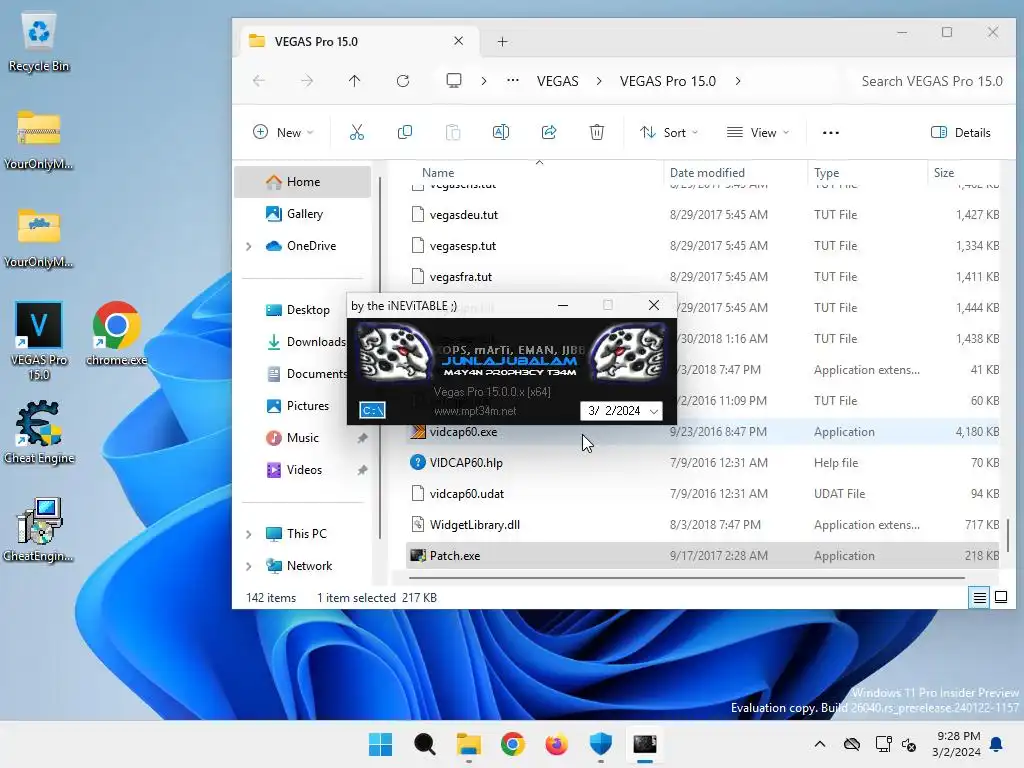
Task: Select Videos in the navigation pane
Action: 304,470
